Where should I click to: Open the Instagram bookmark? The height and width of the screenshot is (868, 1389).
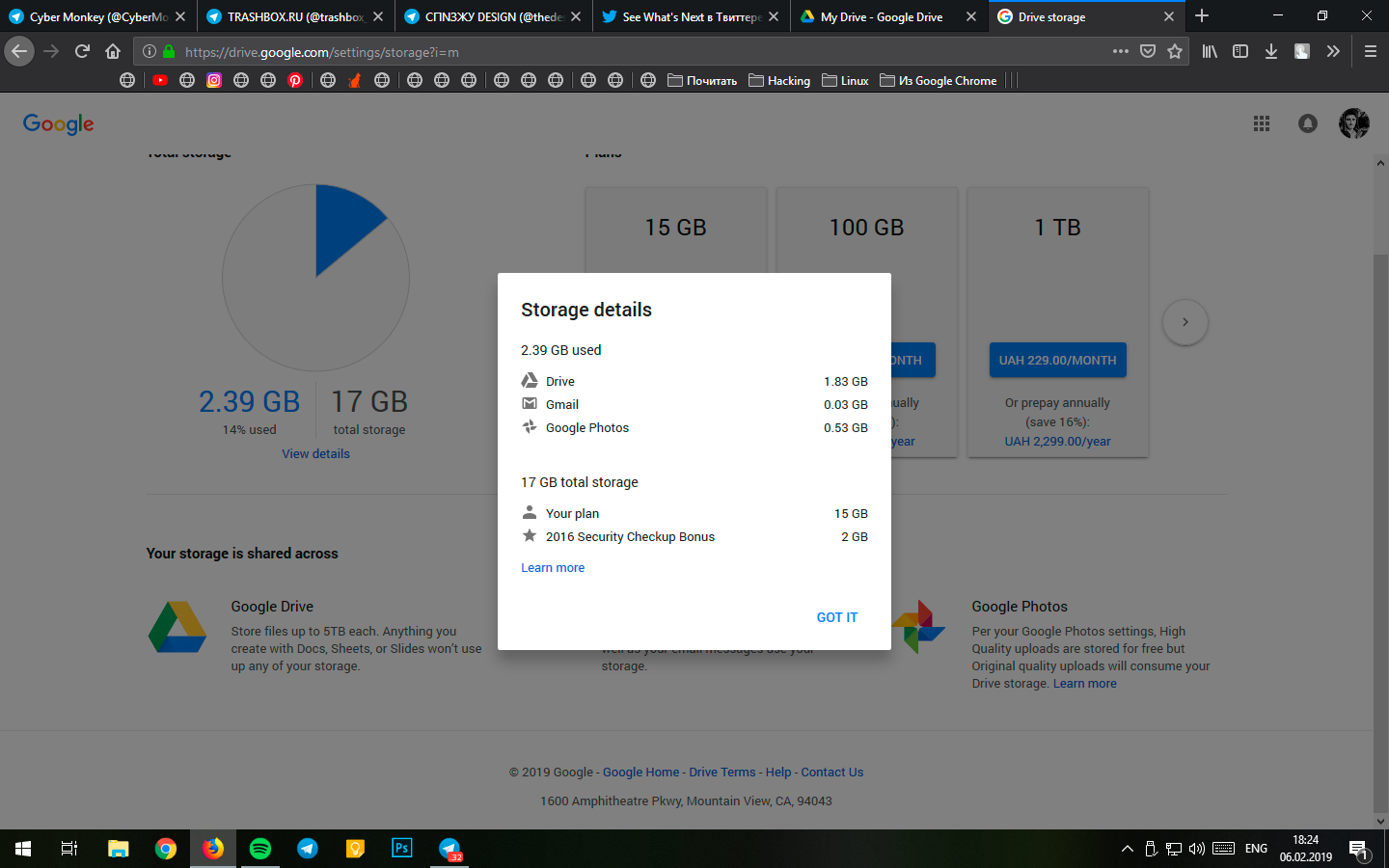coord(214,80)
